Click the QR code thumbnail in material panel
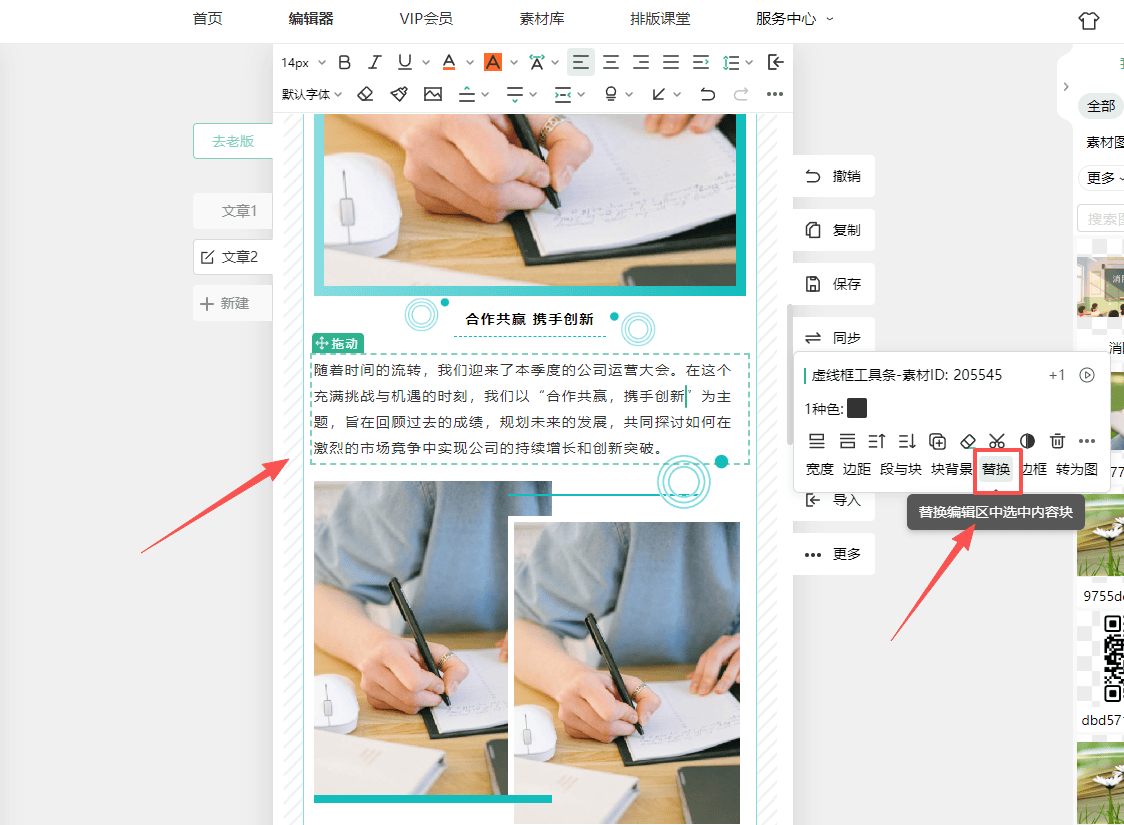This screenshot has width=1124, height=825. (1112, 657)
